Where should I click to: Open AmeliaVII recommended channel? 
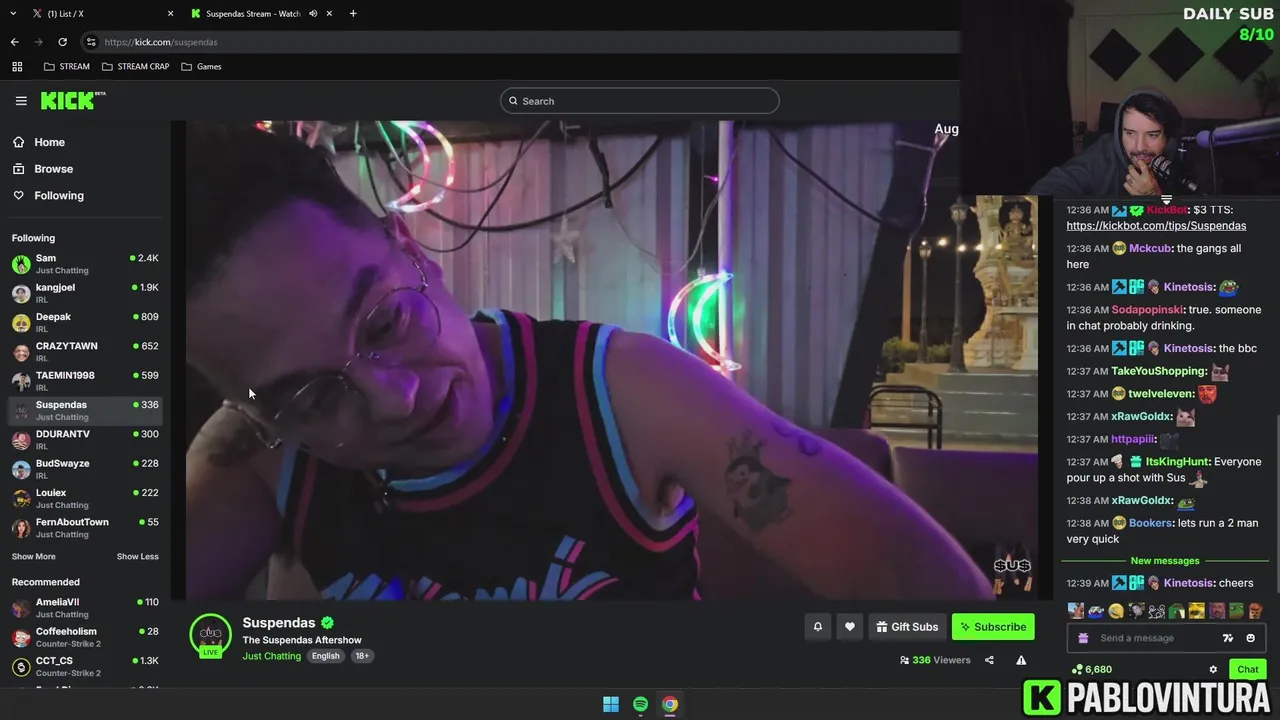pyautogui.click(x=85, y=608)
